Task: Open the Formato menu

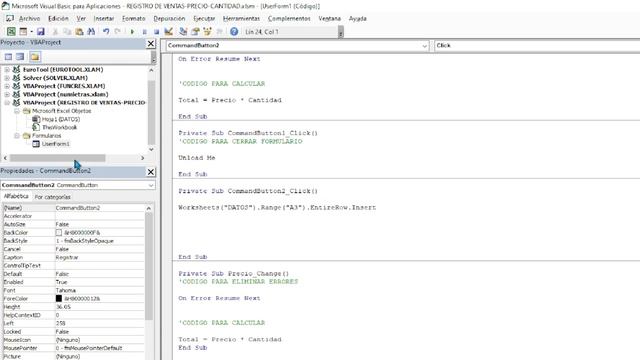Action: pos(133,18)
